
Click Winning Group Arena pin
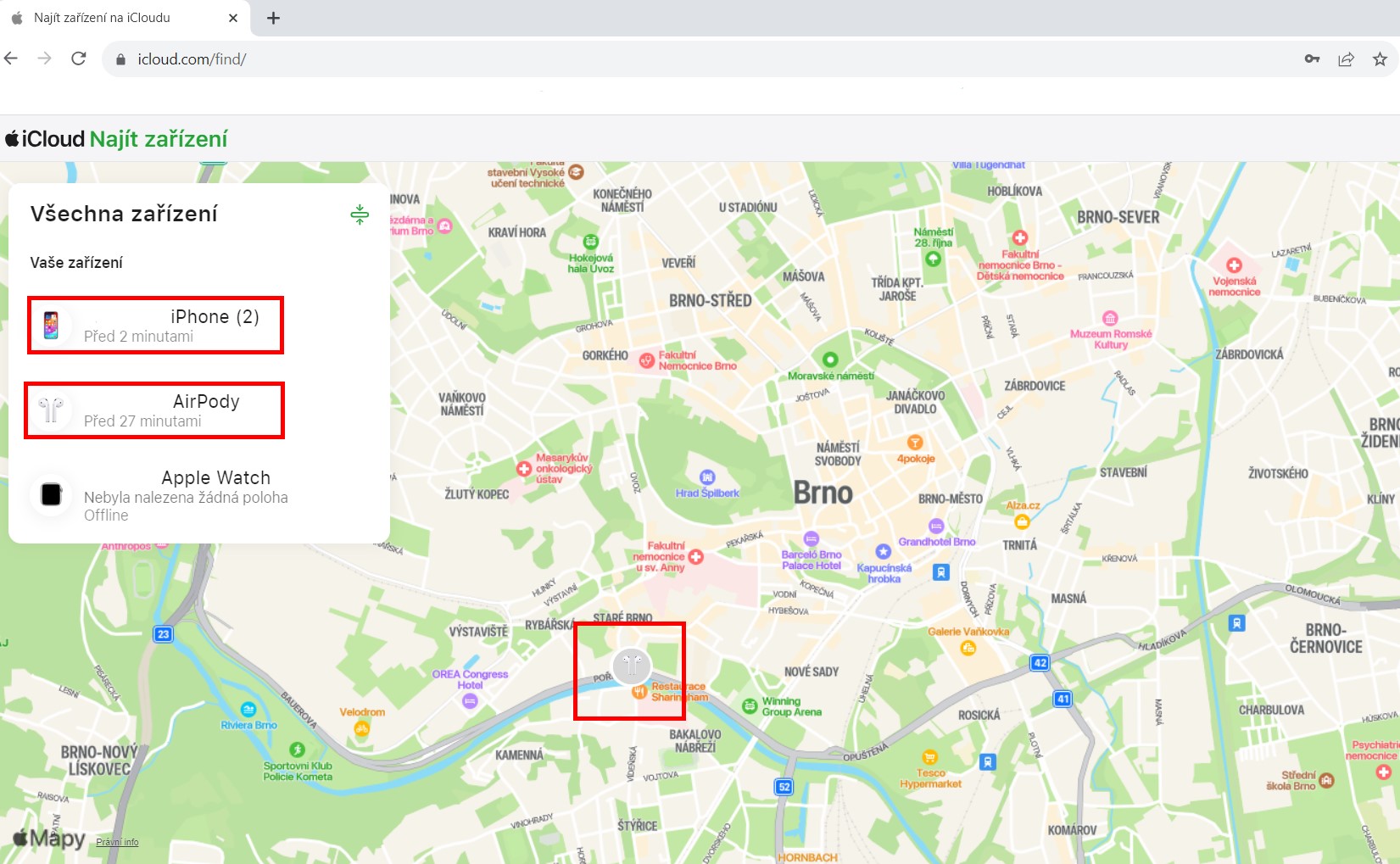tap(750, 705)
